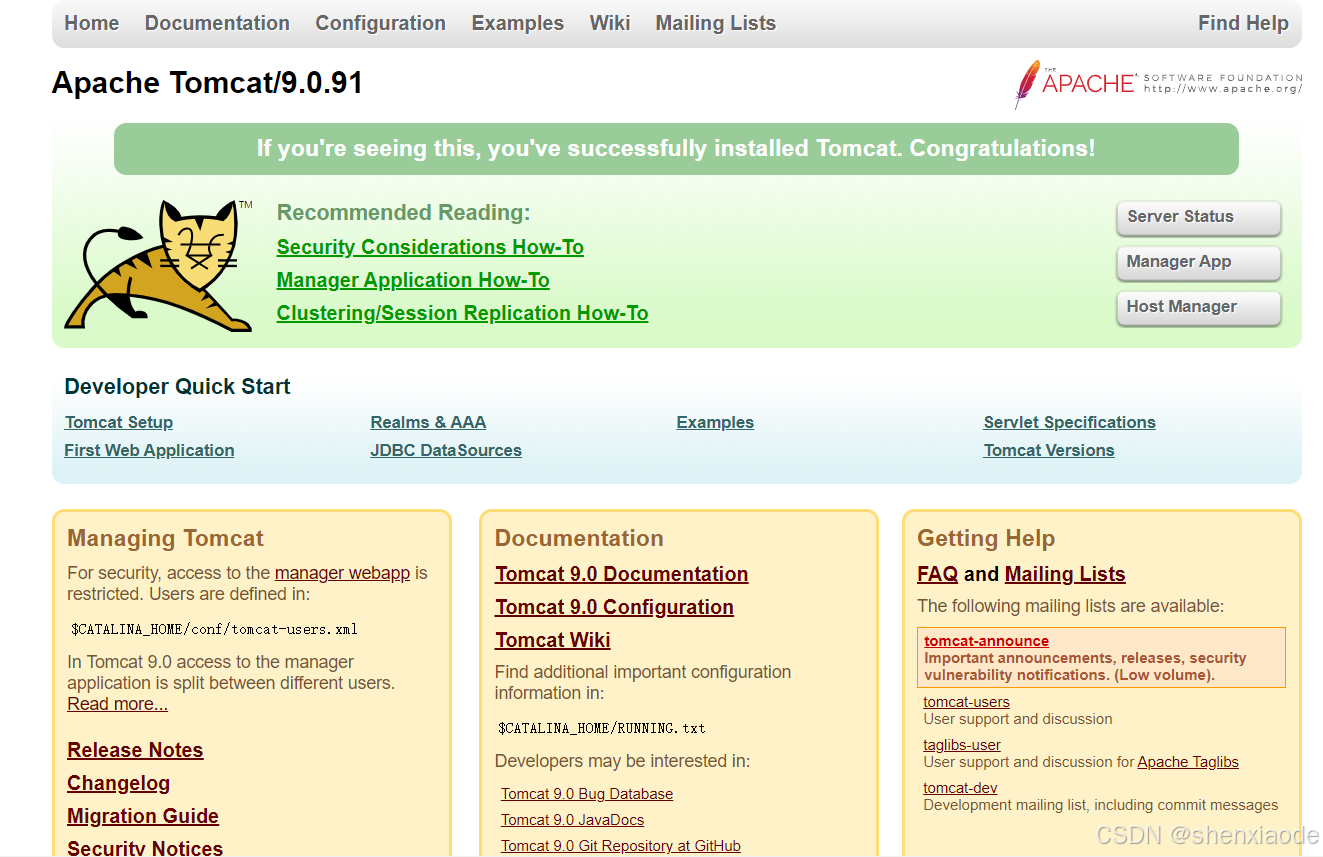The width and height of the screenshot is (1323, 857).
Task: Open the tomcat-dev mailing list link
Action: click(960, 788)
